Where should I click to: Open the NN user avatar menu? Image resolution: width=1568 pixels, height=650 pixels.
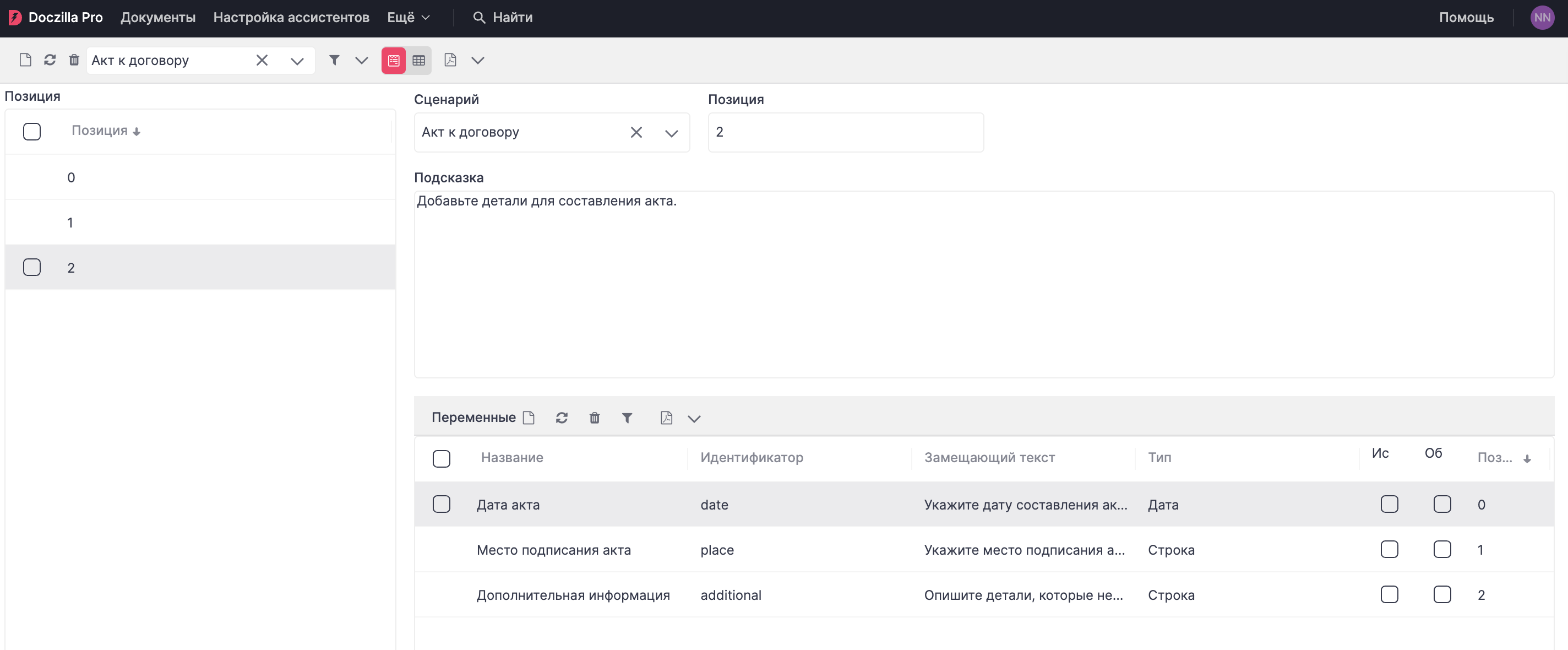[1543, 18]
